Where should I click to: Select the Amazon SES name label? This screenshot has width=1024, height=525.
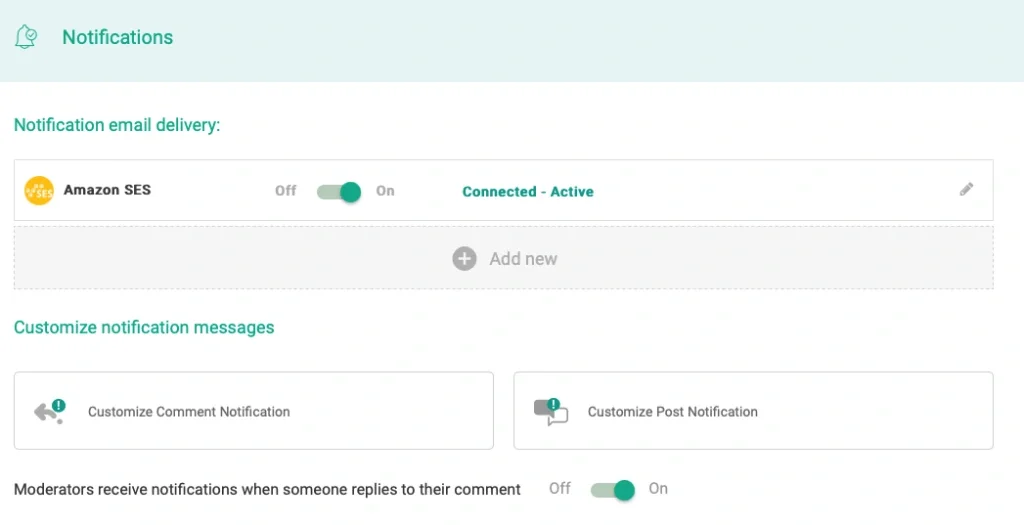coord(107,190)
